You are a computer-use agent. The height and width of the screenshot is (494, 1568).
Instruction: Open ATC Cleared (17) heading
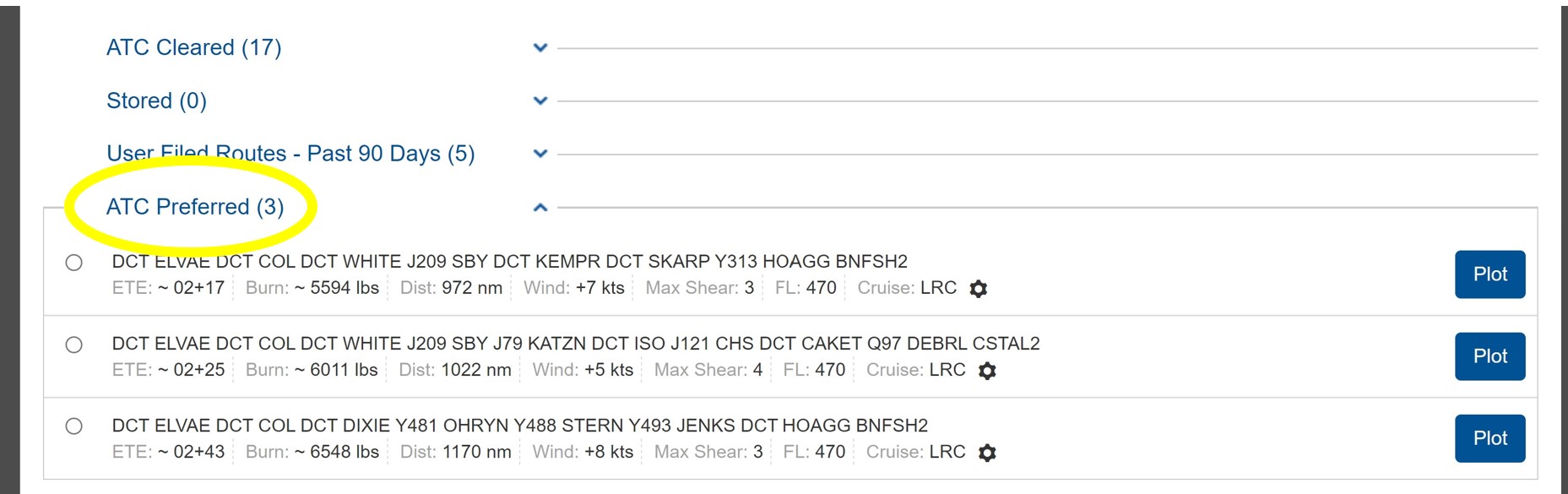coord(194,47)
